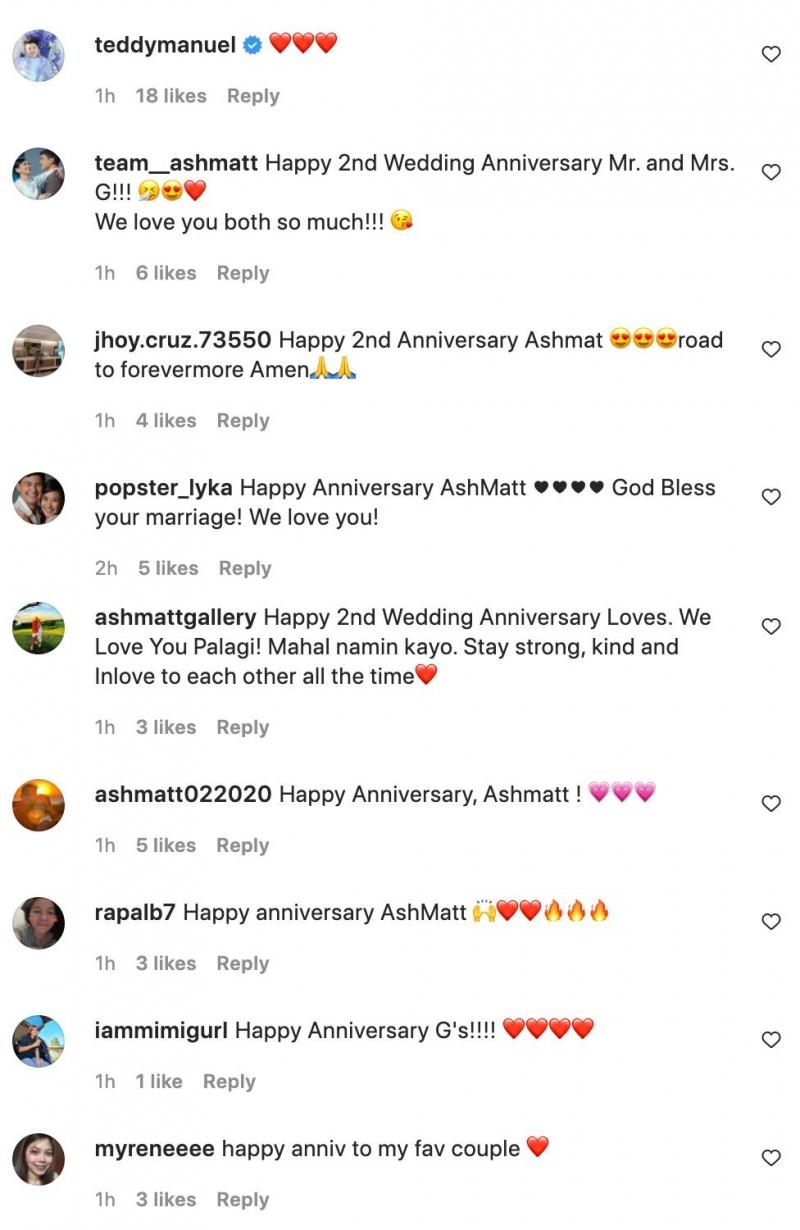Like rapalb7's comment heart icon

point(771,921)
